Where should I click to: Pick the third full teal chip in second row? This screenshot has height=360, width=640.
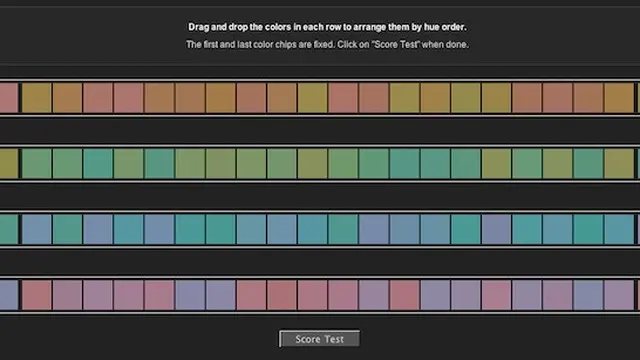98,164
